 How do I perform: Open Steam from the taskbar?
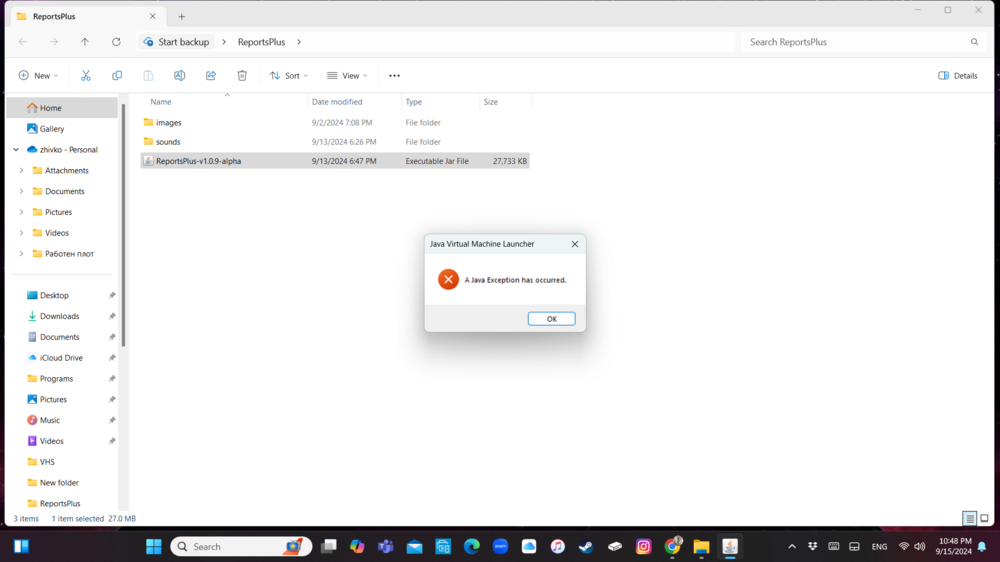pyautogui.click(x=586, y=547)
